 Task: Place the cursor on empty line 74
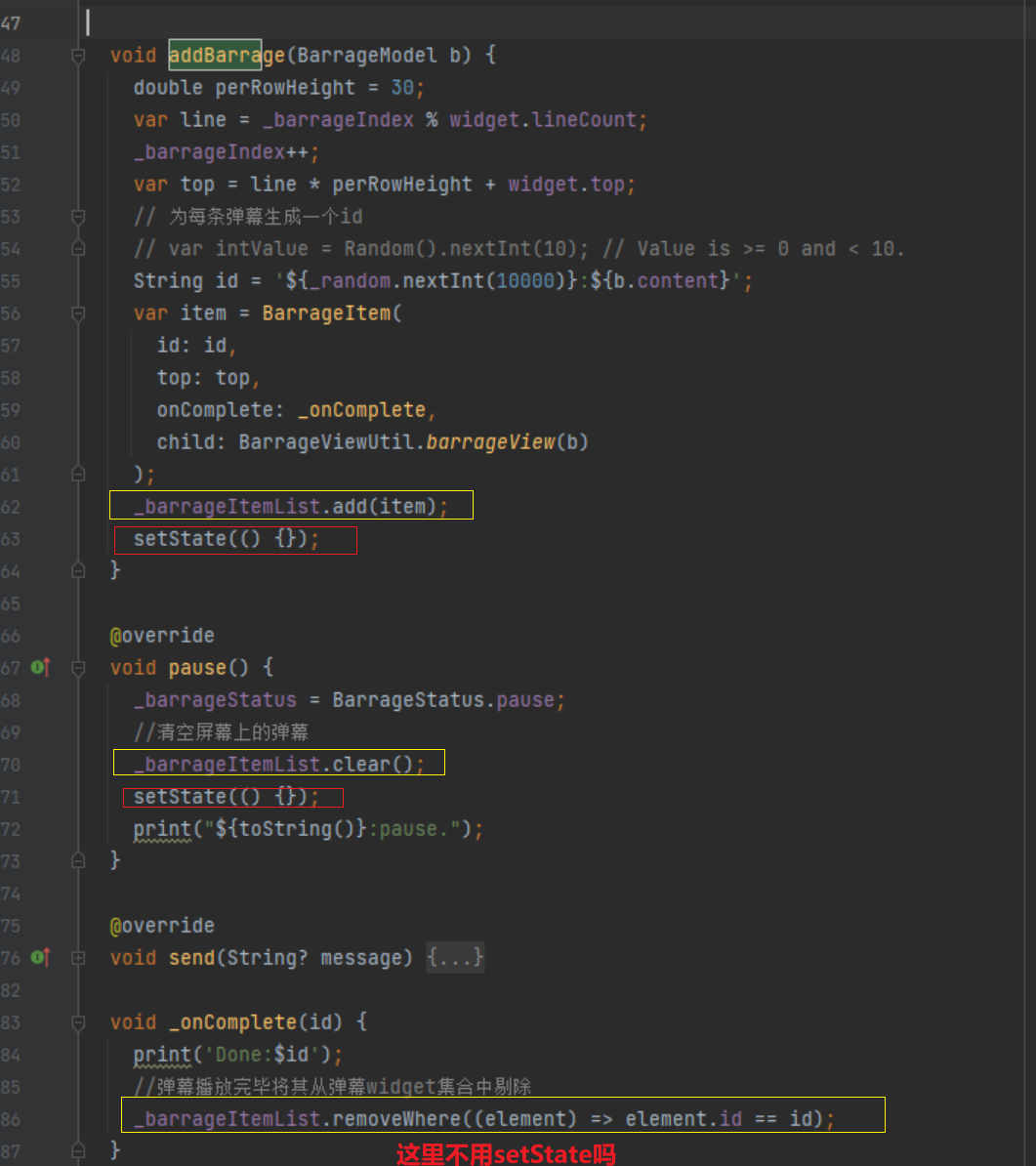[558, 894]
